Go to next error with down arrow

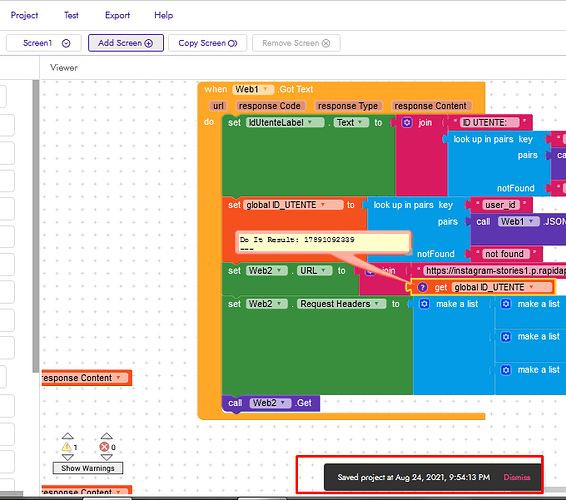[x=106, y=457]
